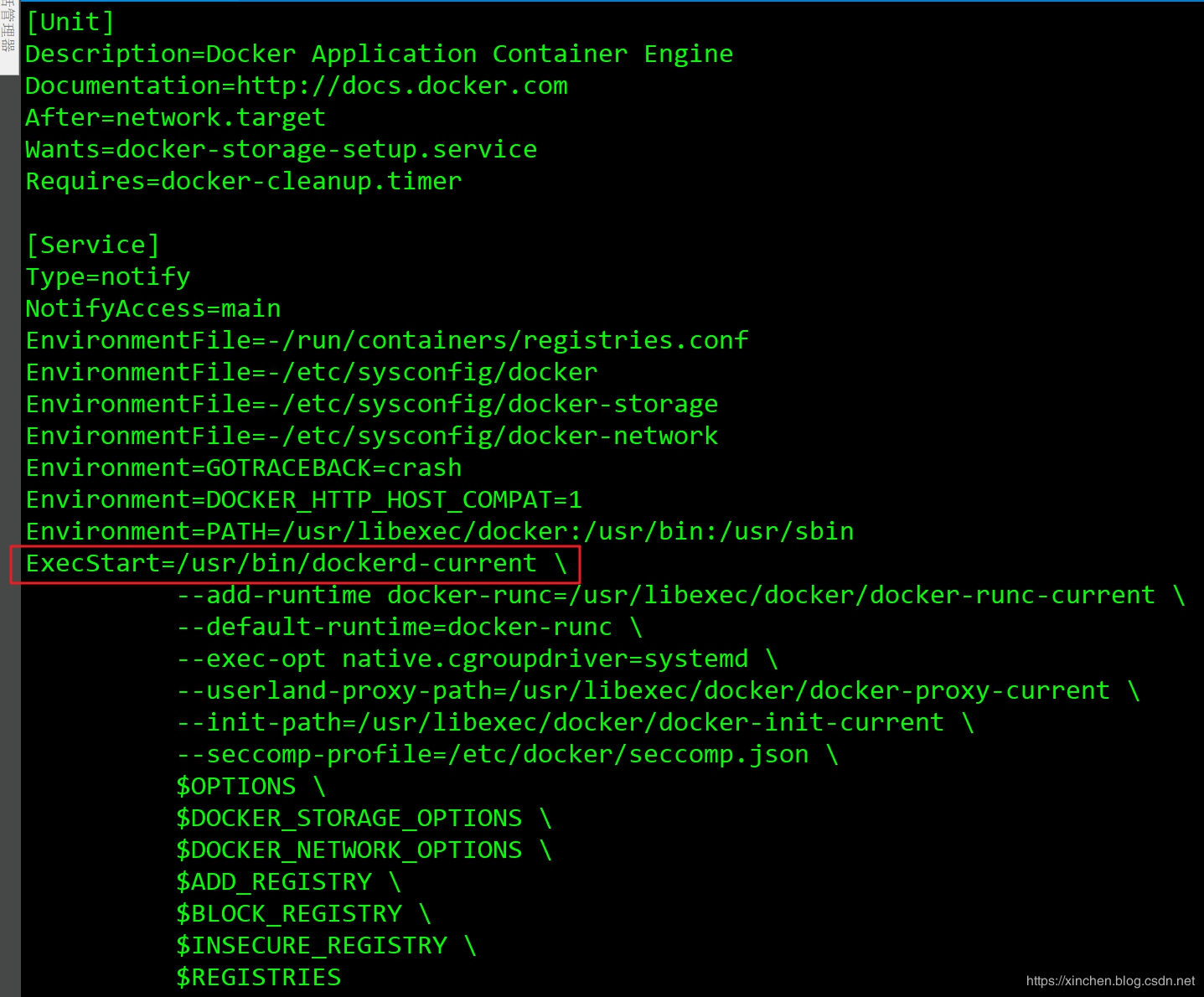
Task: Select the --userland-proxy-path option line
Action: [659, 691]
